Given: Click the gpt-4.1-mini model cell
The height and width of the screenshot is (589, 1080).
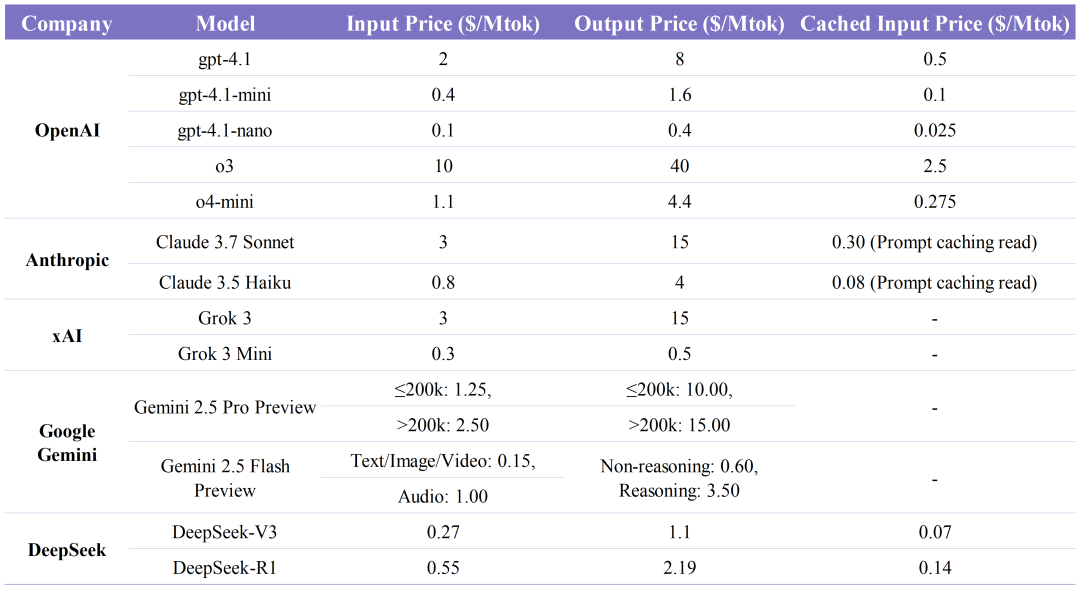Looking at the screenshot, I should pos(225,95).
